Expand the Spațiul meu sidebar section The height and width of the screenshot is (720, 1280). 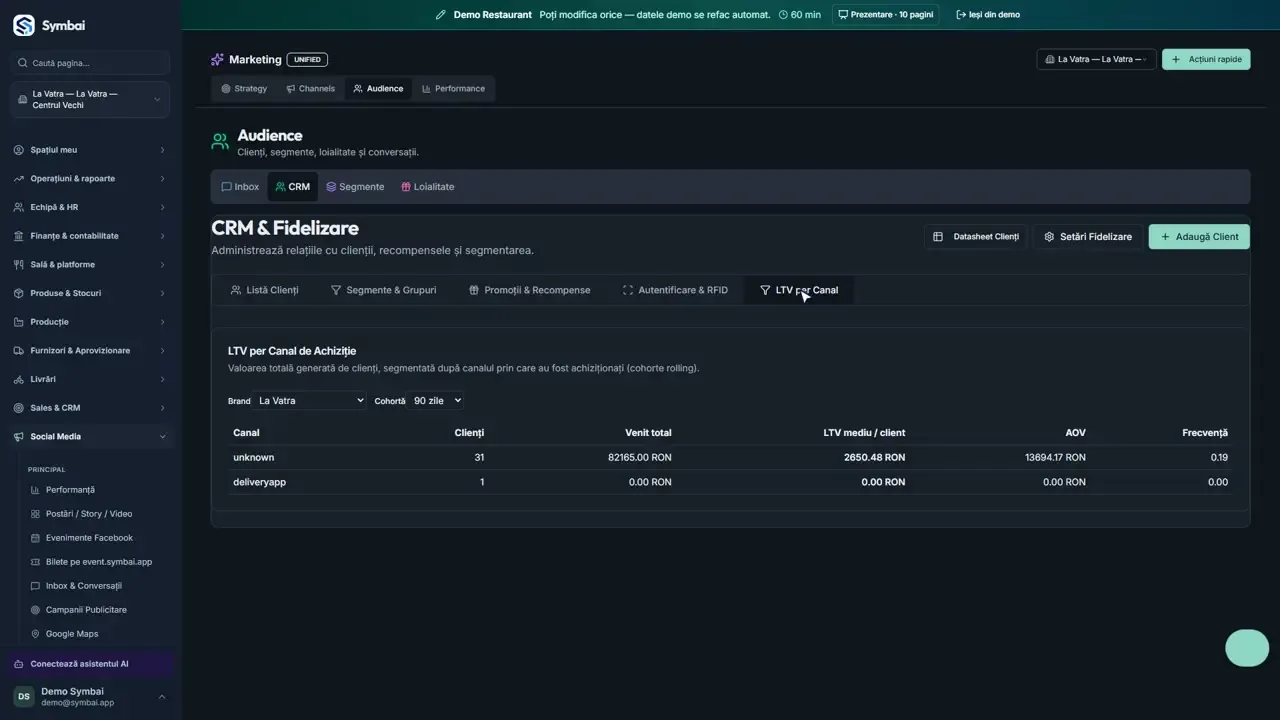pos(90,150)
